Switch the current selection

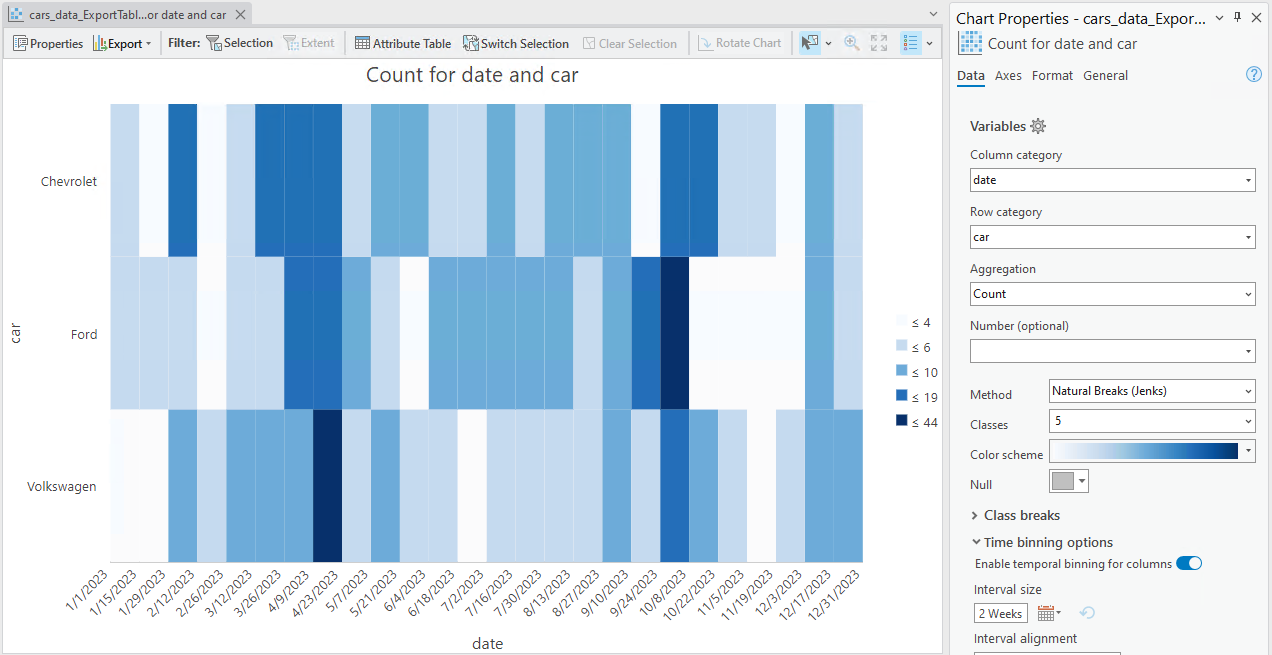point(516,43)
